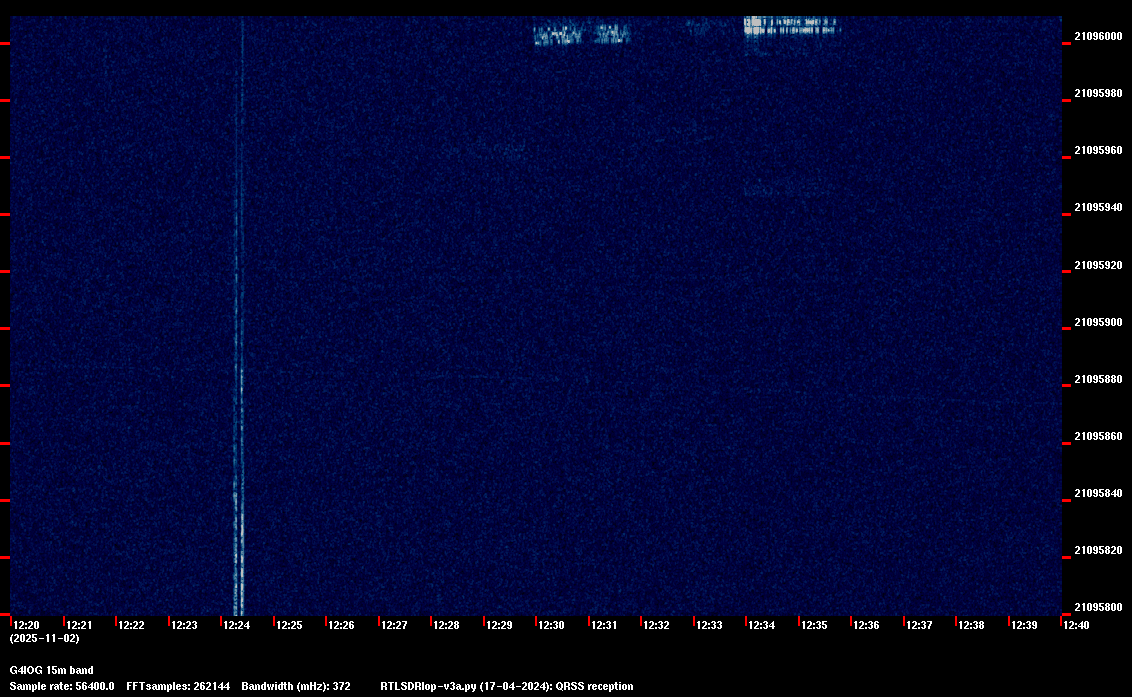Click the 12:31 time axis label
The width and height of the screenshot is (1132, 697).
pyautogui.click(x=604, y=625)
